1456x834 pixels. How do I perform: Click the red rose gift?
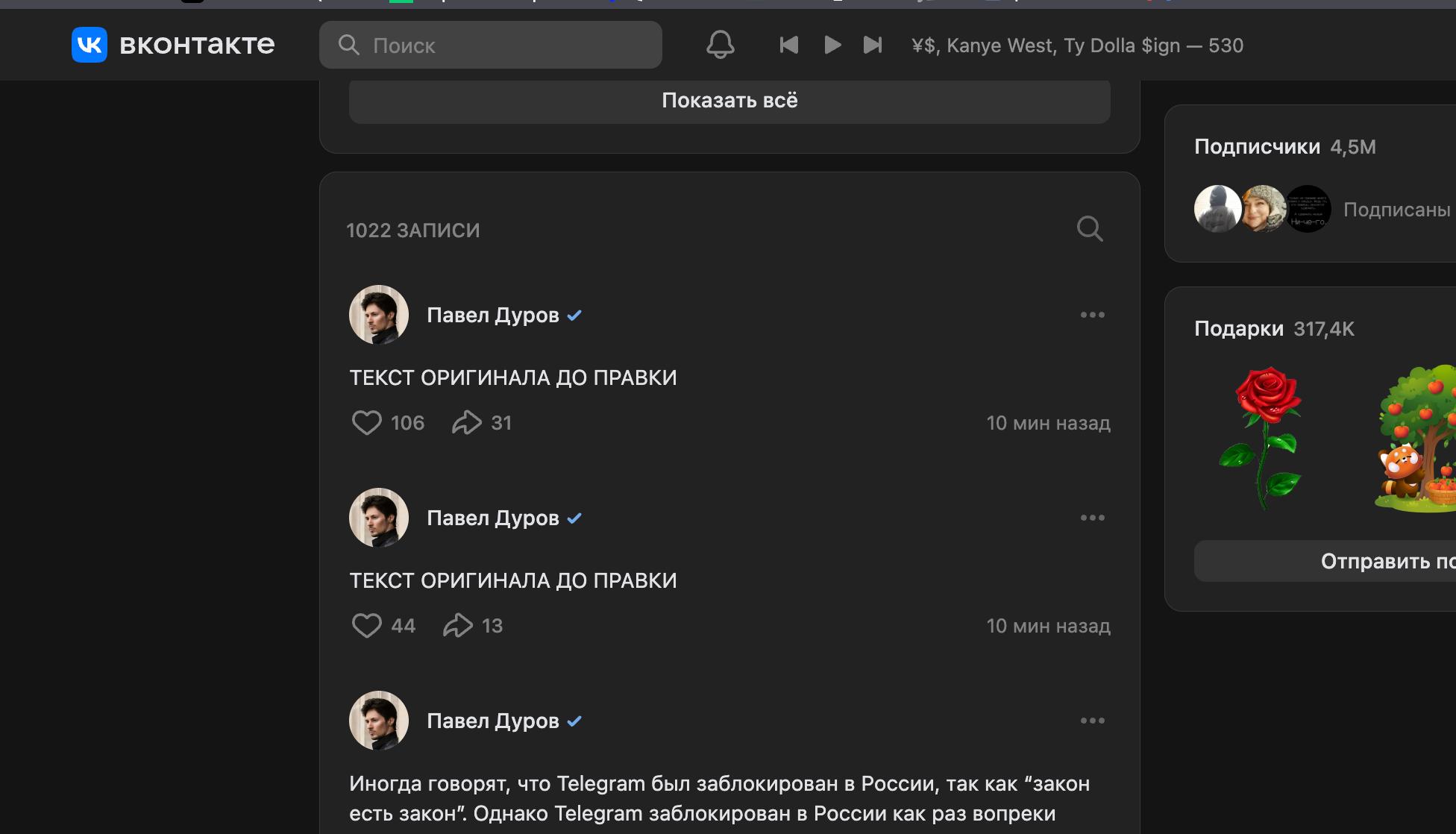(1262, 438)
